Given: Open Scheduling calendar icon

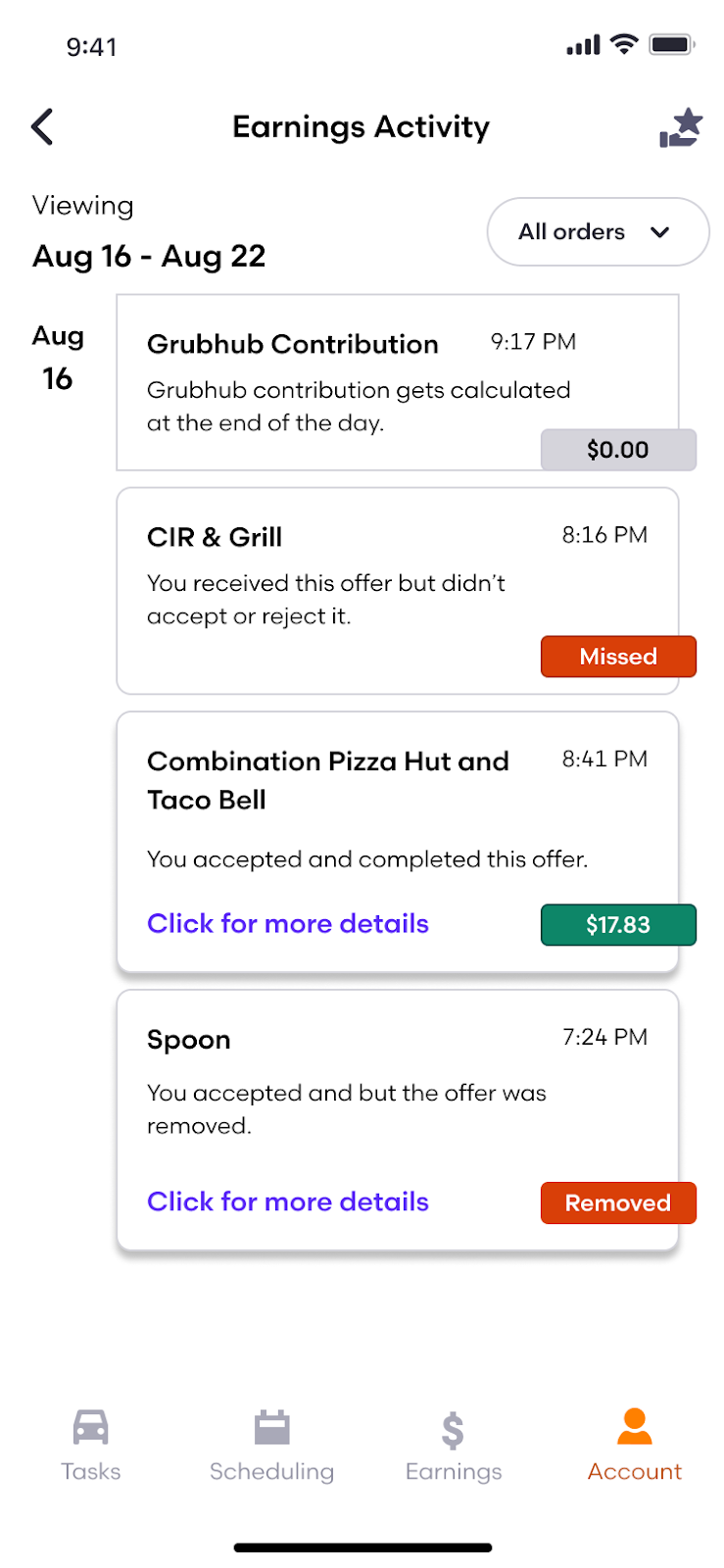Looking at the screenshot, I should [271, 1427].
